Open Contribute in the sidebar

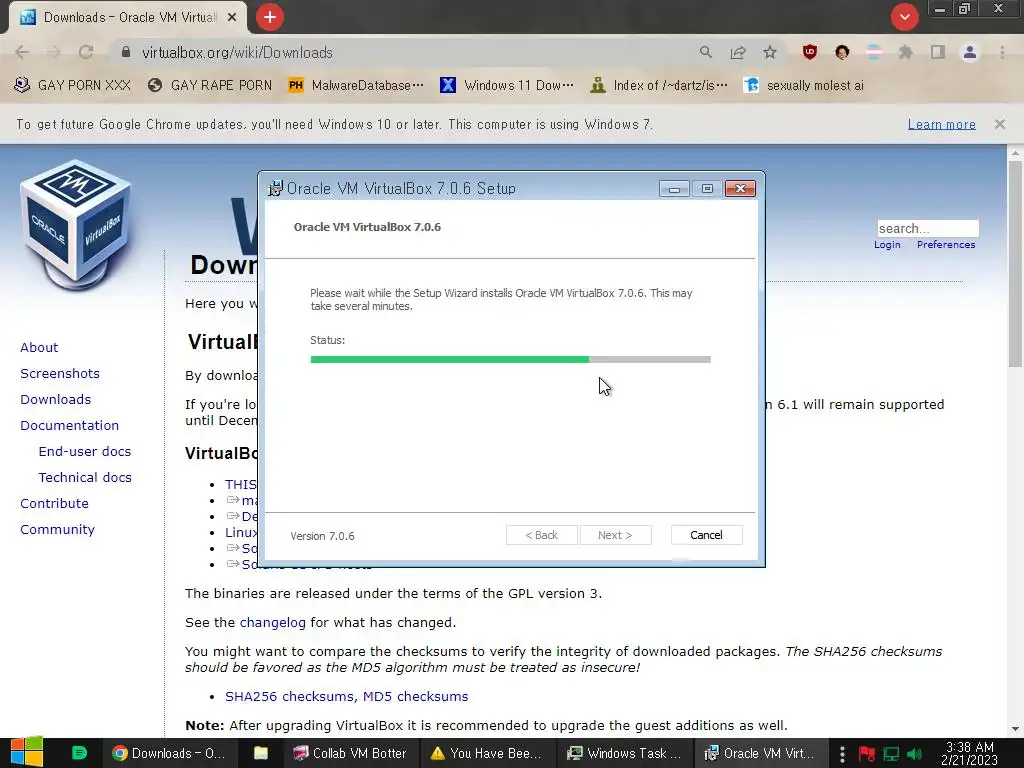[54, 504]
